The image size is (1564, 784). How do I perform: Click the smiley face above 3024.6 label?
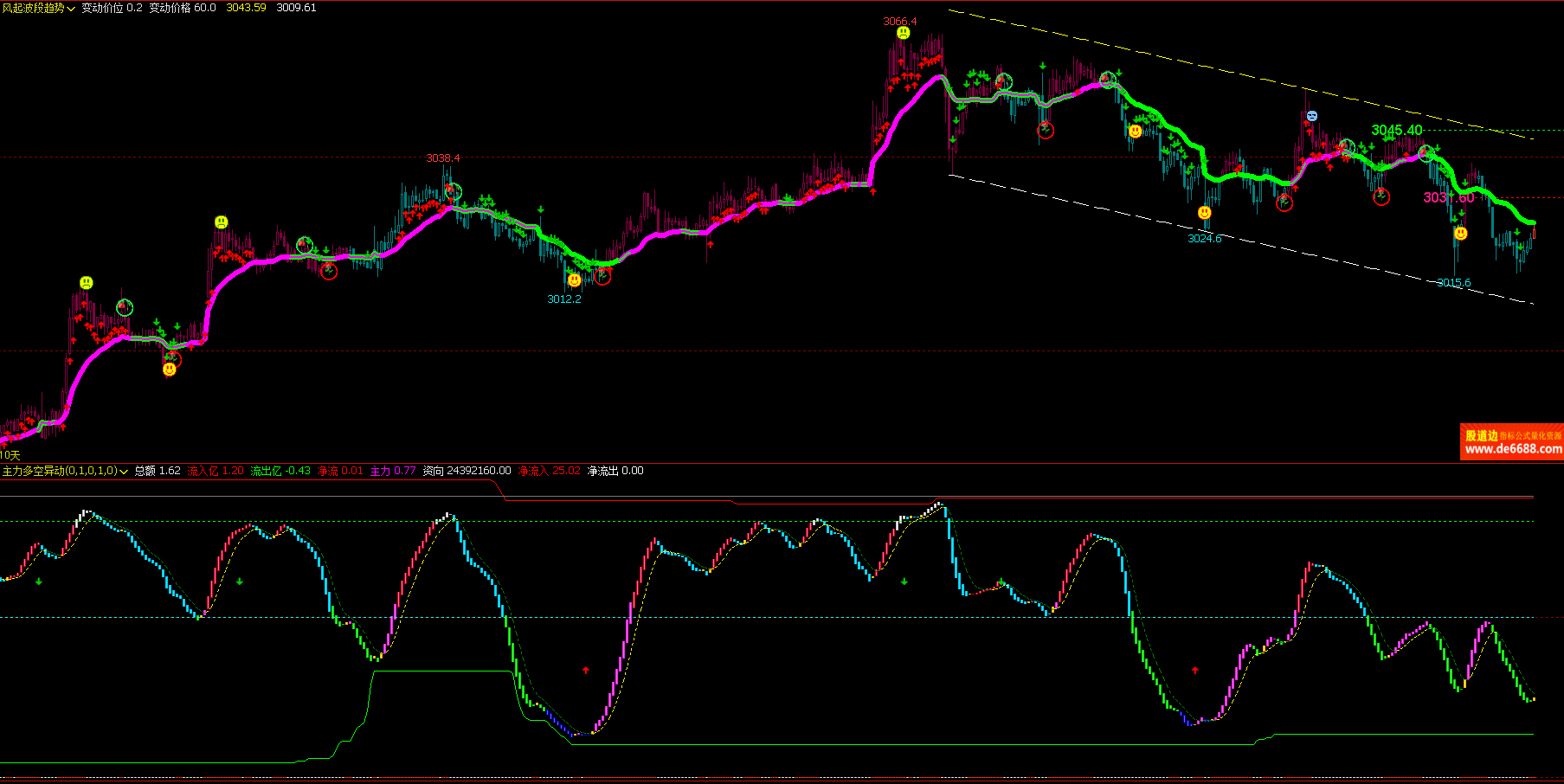tap(1204, 213)
